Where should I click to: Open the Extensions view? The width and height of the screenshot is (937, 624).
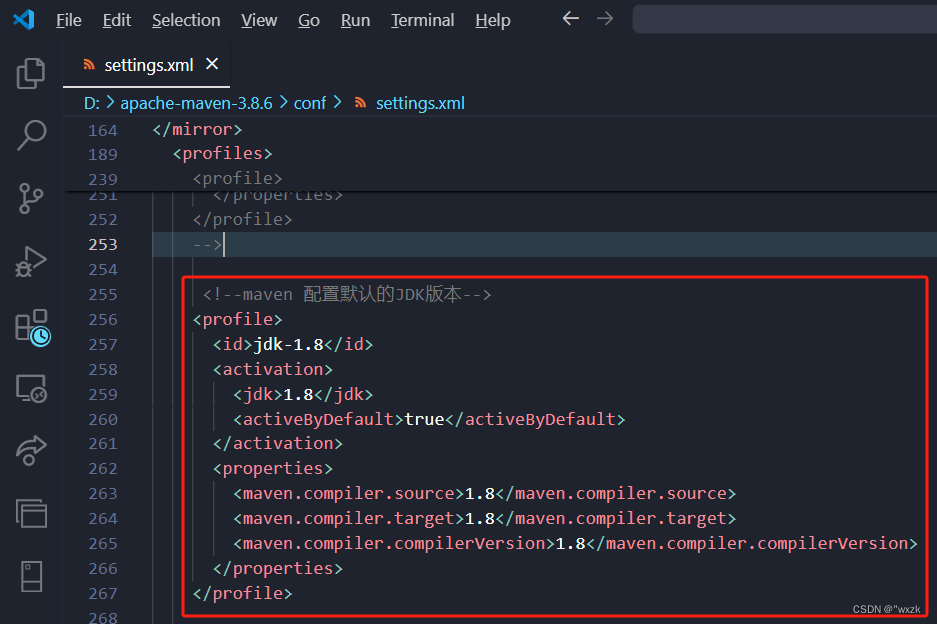[x=32, y=327]
